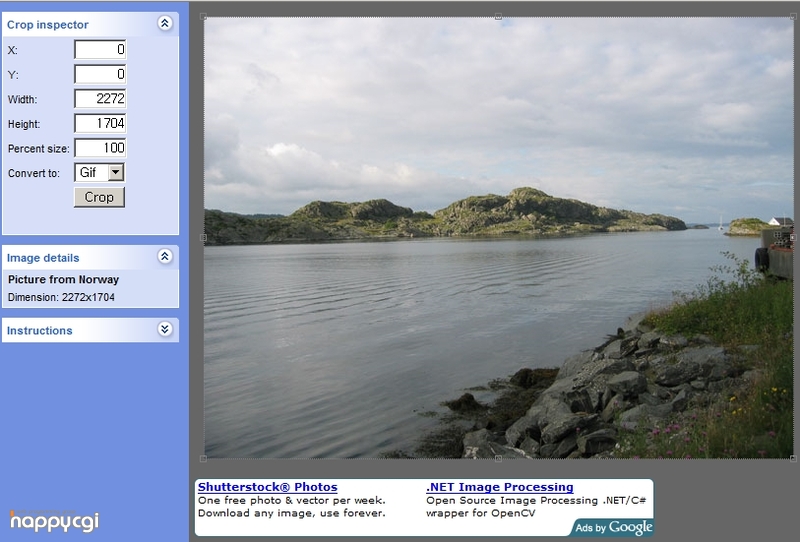
Task: Click the 'Picture from Norway' text
Action: coord(63,279)
